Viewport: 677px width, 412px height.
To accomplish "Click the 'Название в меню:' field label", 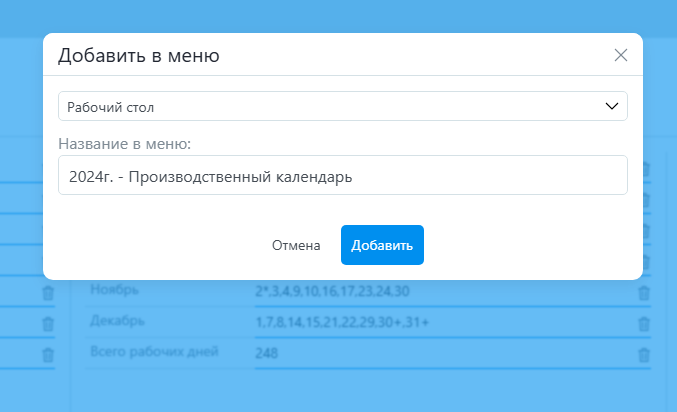I will click(124, 144).
